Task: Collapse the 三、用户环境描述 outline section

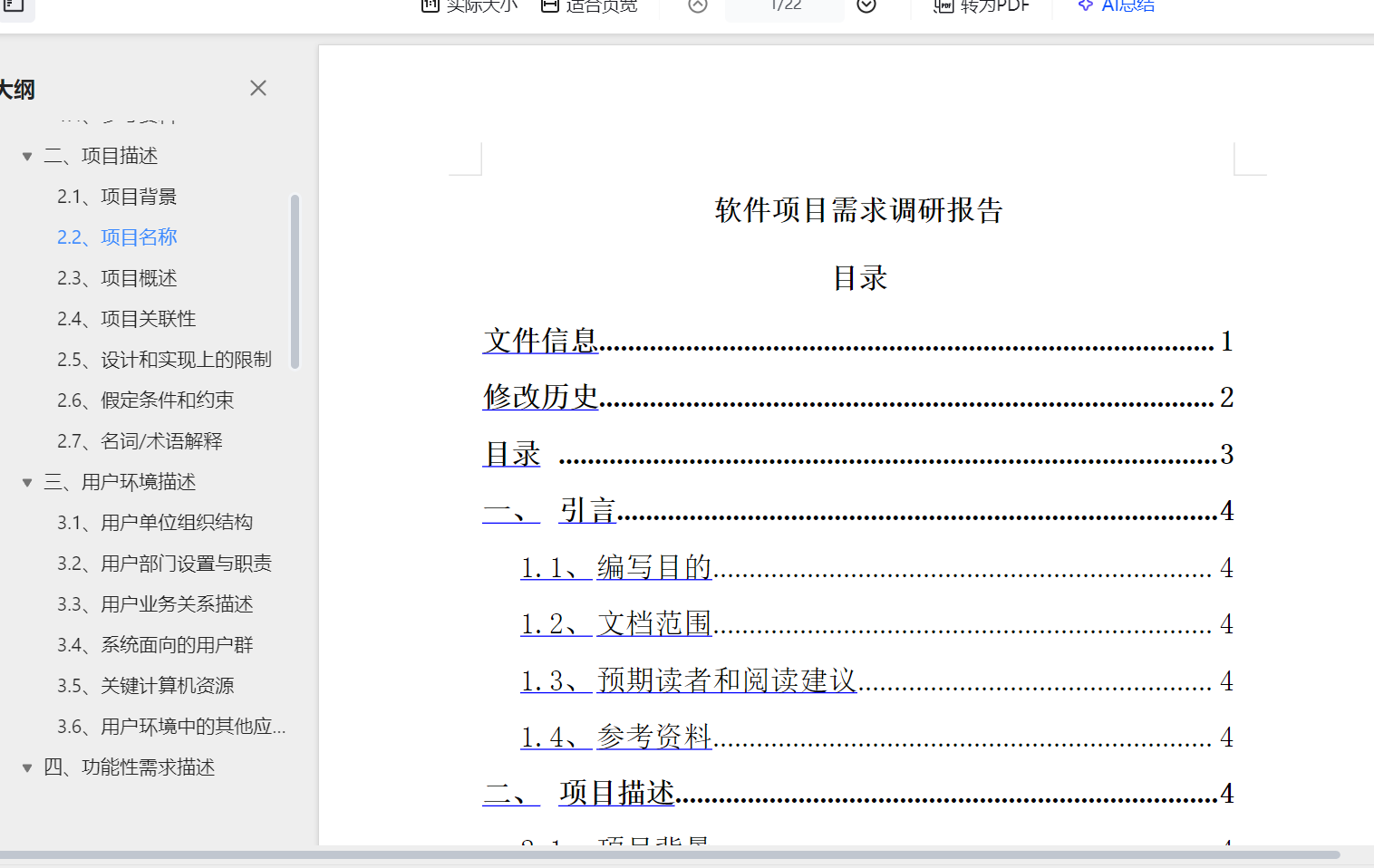Action: click(x=27, y=483)
